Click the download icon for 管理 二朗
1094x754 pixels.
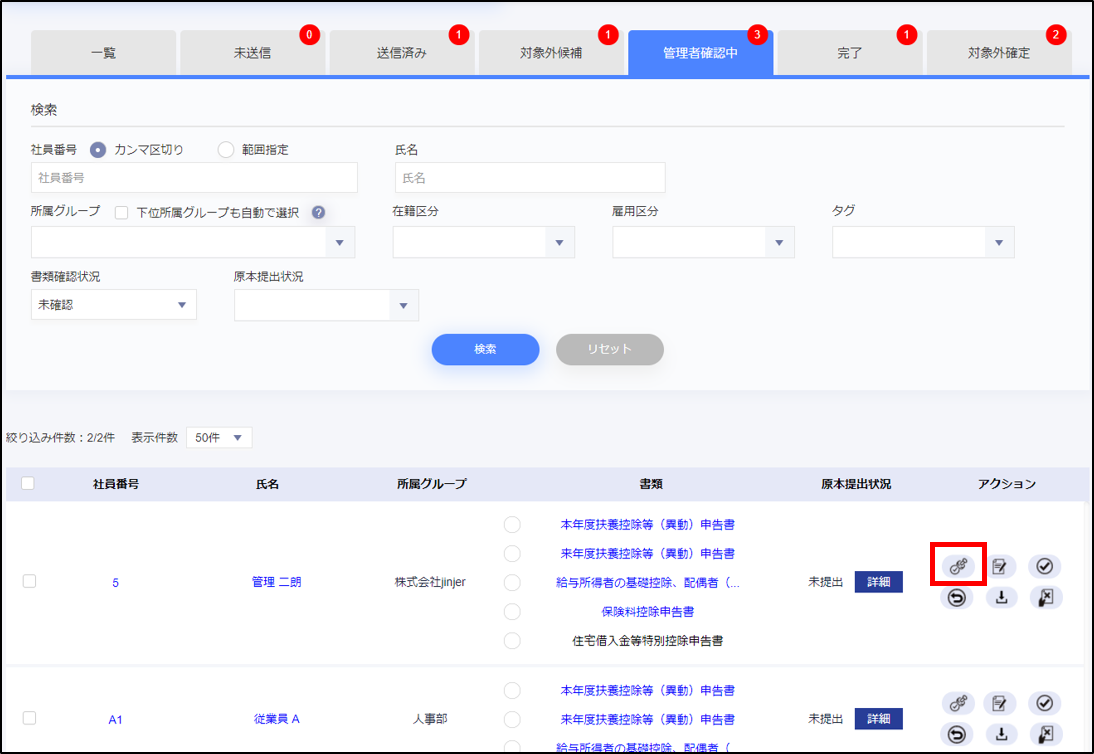coord(1001,597)
